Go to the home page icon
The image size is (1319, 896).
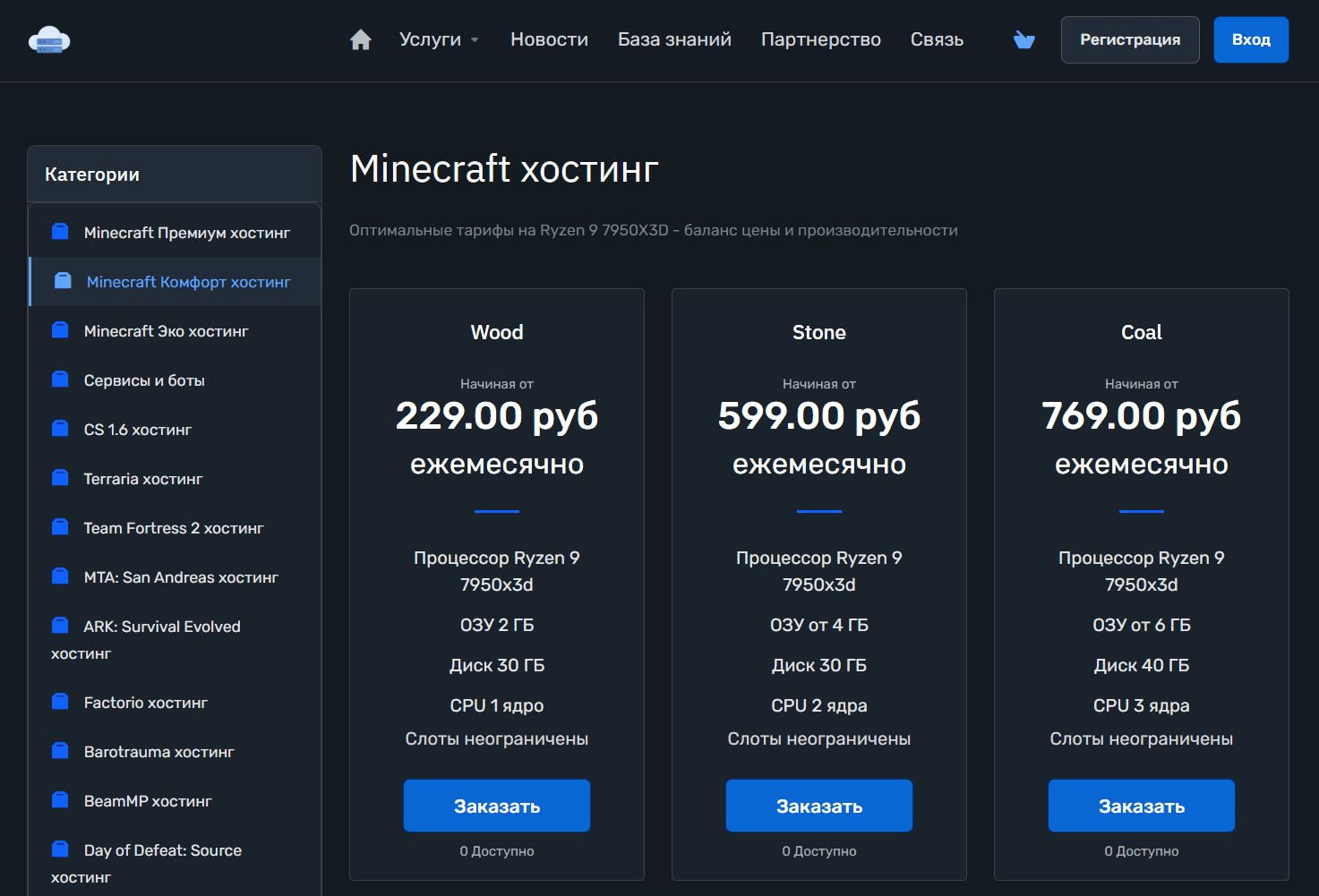tap(361, 39)
